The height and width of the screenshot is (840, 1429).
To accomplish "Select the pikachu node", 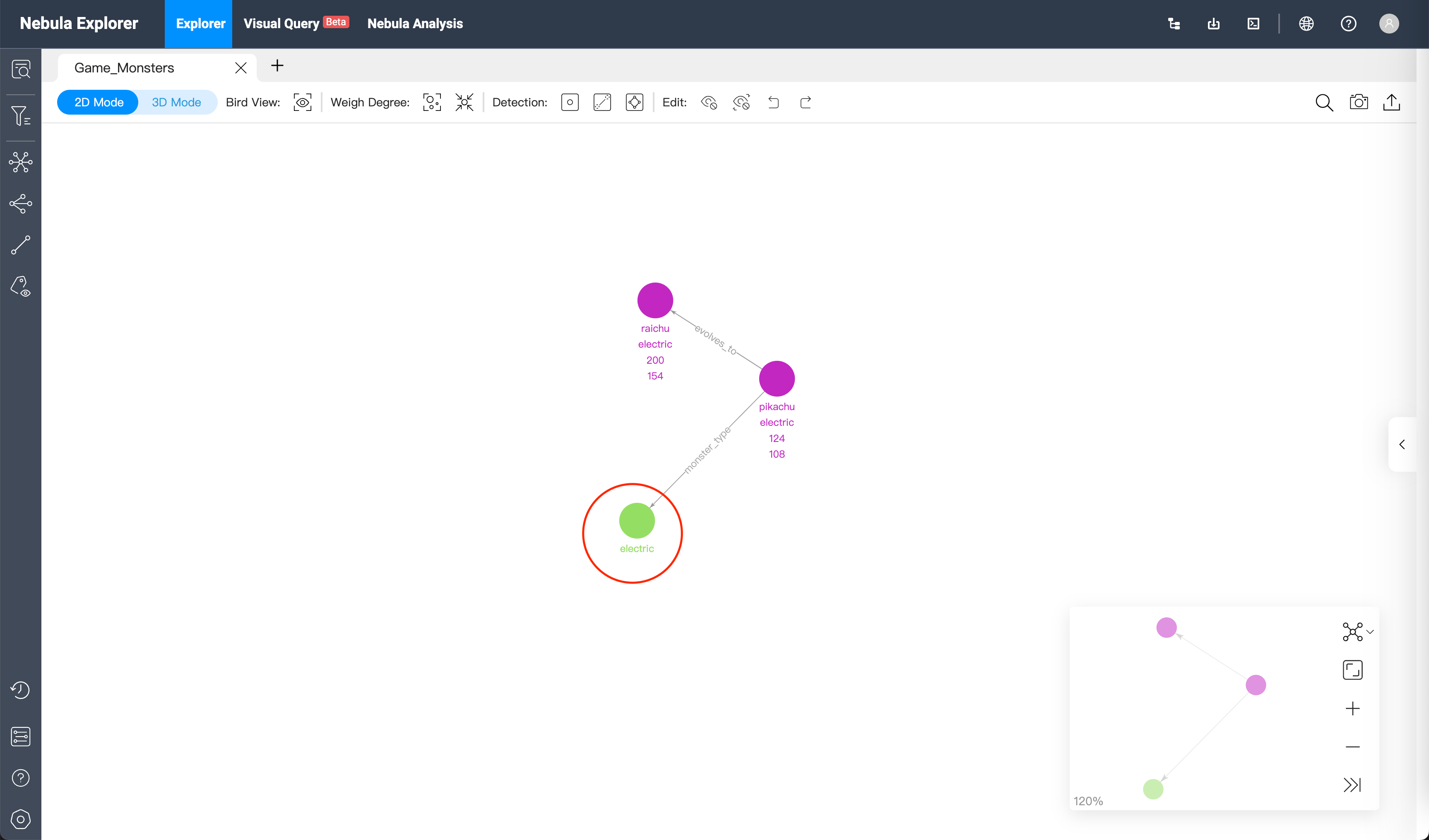I will 777,379.
